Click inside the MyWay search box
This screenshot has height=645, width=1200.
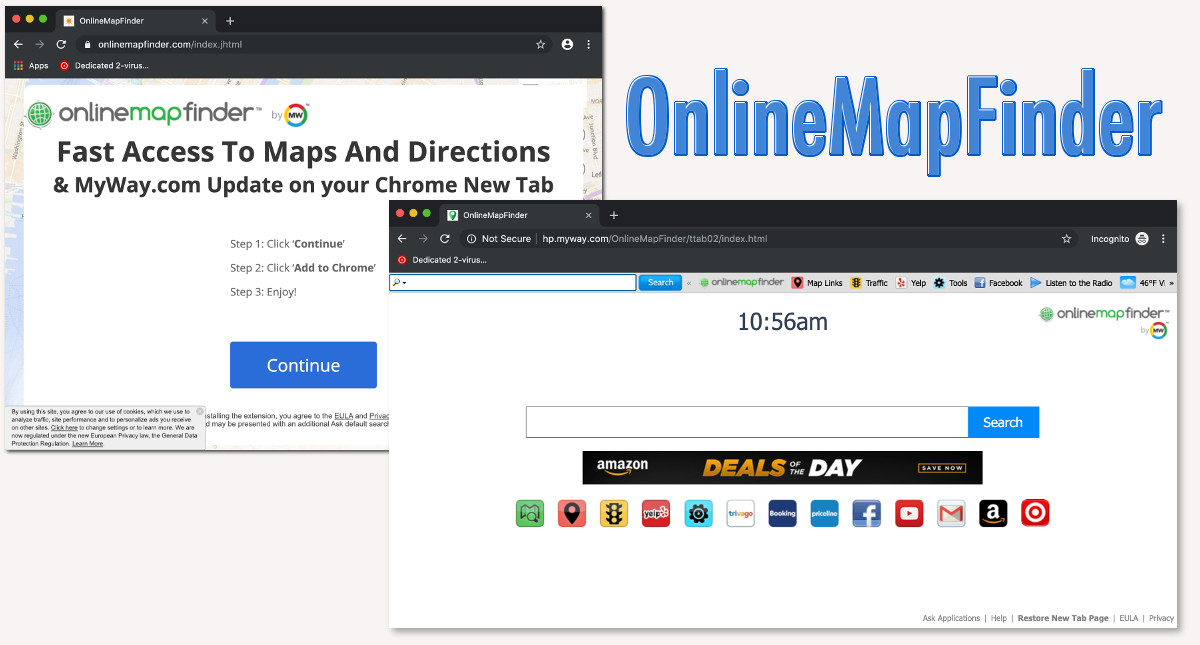745,421
